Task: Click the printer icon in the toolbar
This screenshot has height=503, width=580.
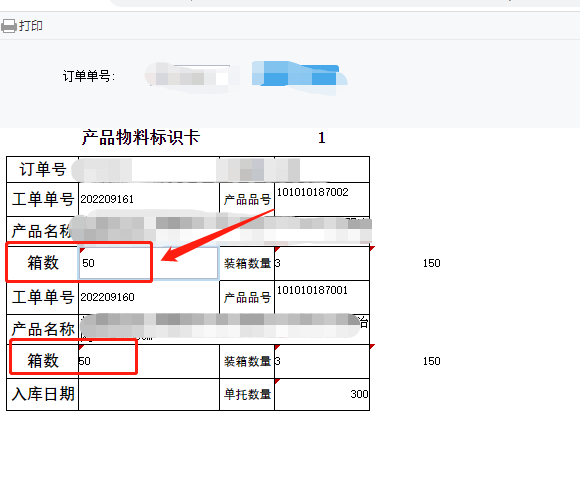Action: coord(9,26)
